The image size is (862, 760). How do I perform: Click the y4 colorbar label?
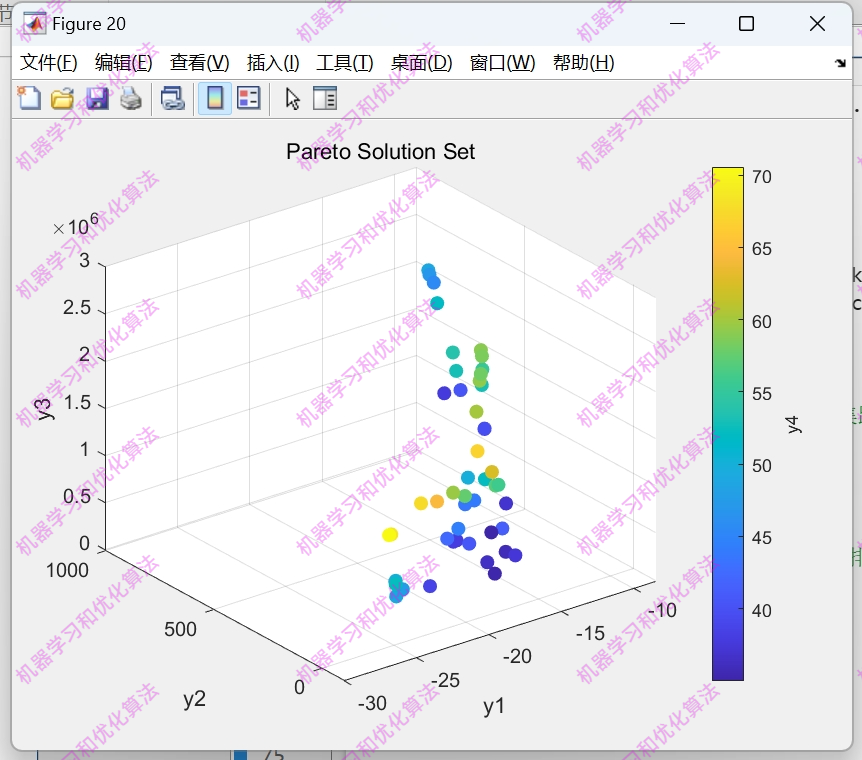[793, 424]
